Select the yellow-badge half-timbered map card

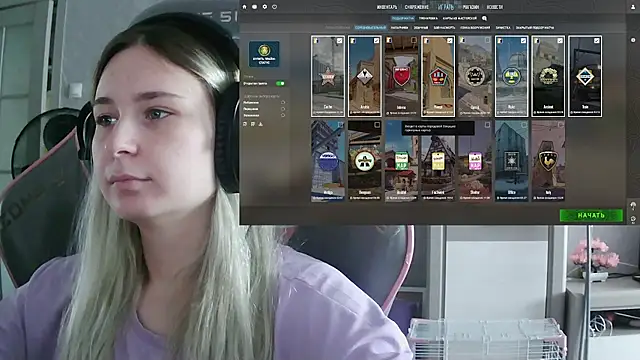click(438, 161)
